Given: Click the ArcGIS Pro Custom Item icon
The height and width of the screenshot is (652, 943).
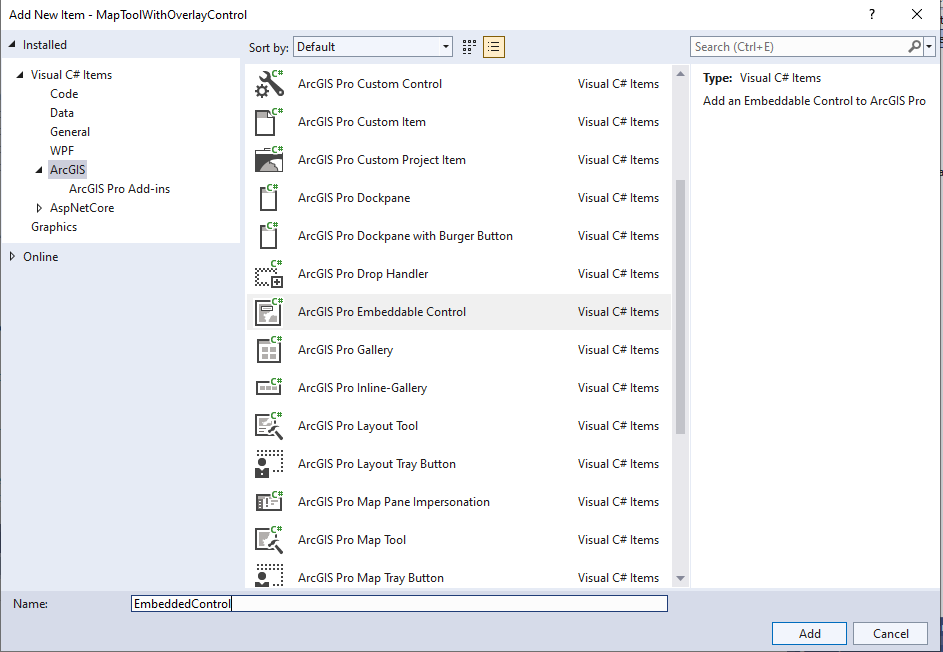Looking at the screenshot, I should [269, 121].
